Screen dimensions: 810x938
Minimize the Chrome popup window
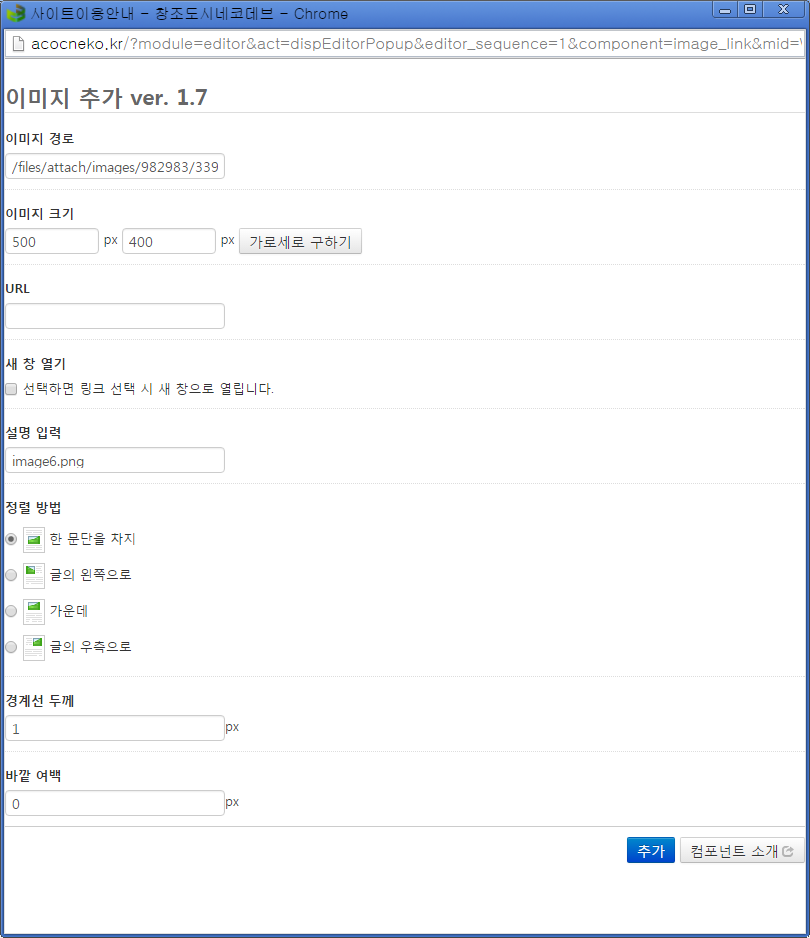(725, 10)
